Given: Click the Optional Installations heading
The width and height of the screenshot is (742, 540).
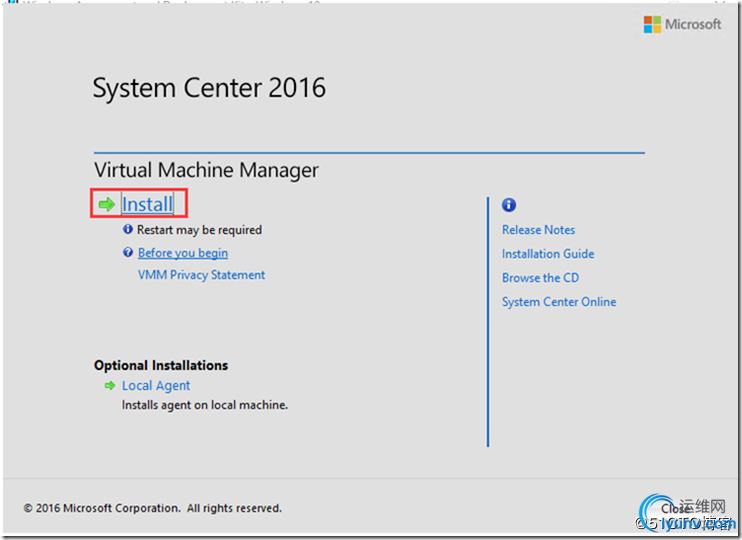Looking at the screenshot, I should click(x=161, y=365).
